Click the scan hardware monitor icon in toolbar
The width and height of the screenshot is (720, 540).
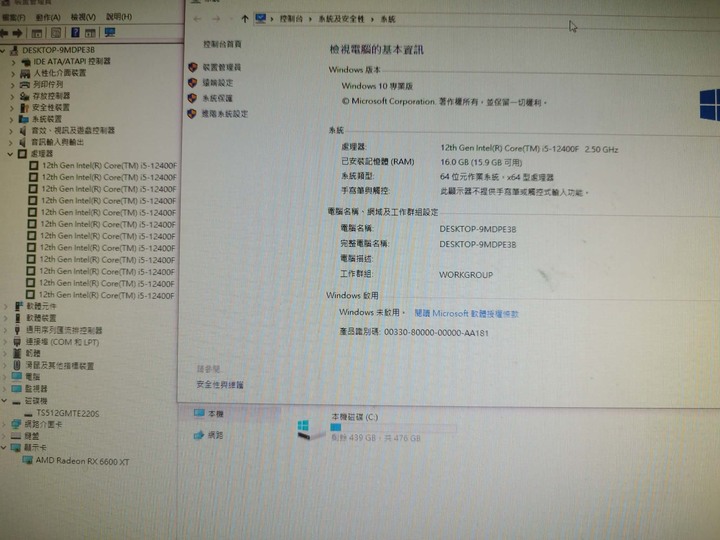tap(109, 32)
